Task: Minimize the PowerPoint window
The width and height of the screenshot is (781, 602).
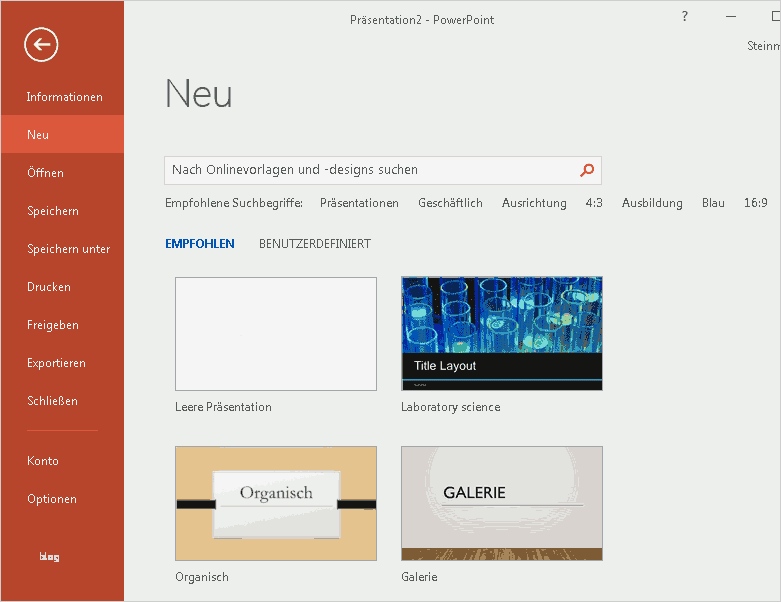Action: click(x=731, y=16)
